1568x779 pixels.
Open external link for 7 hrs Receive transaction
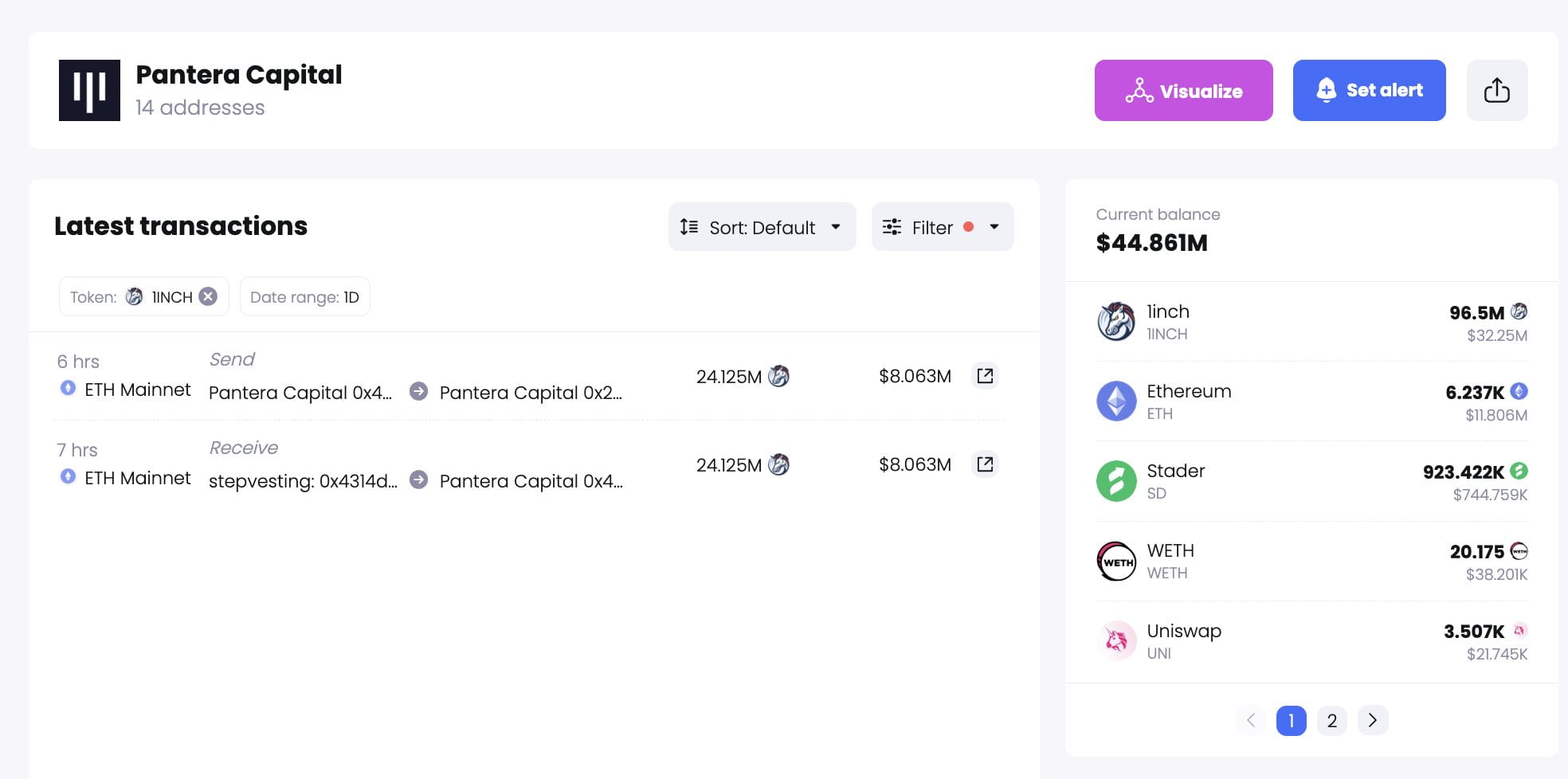coord(985,464)
